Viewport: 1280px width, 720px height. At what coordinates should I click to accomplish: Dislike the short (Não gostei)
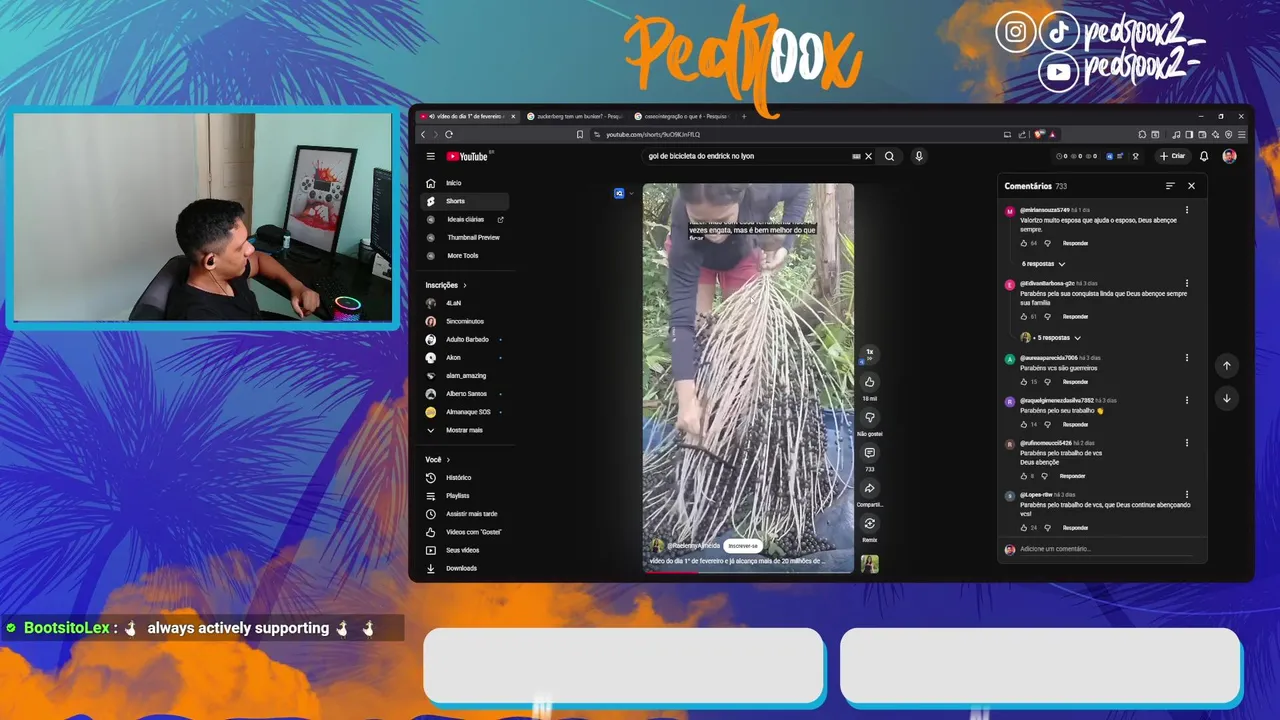(x=869, y=417)
